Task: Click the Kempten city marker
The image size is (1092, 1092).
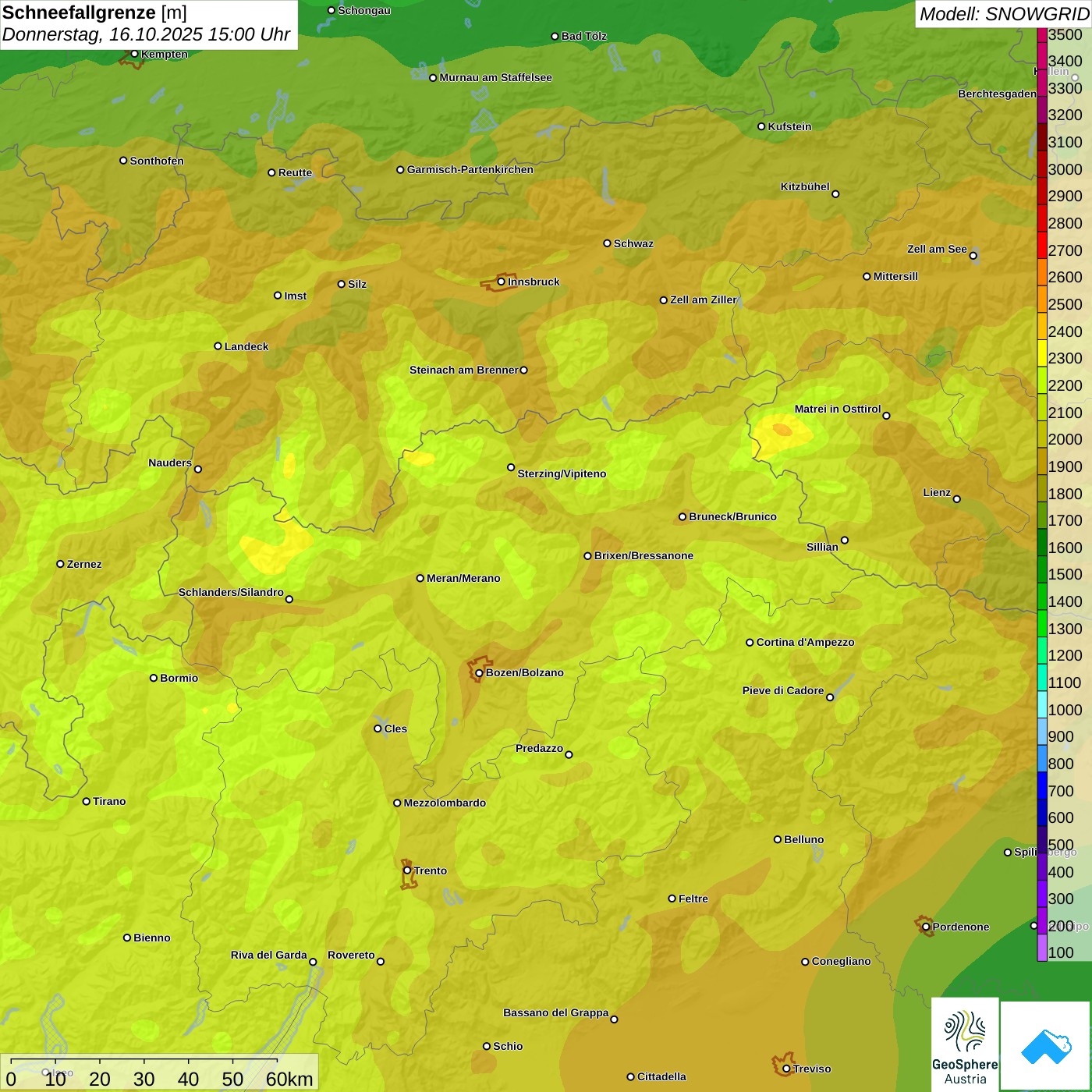Action: pos(135,54)
